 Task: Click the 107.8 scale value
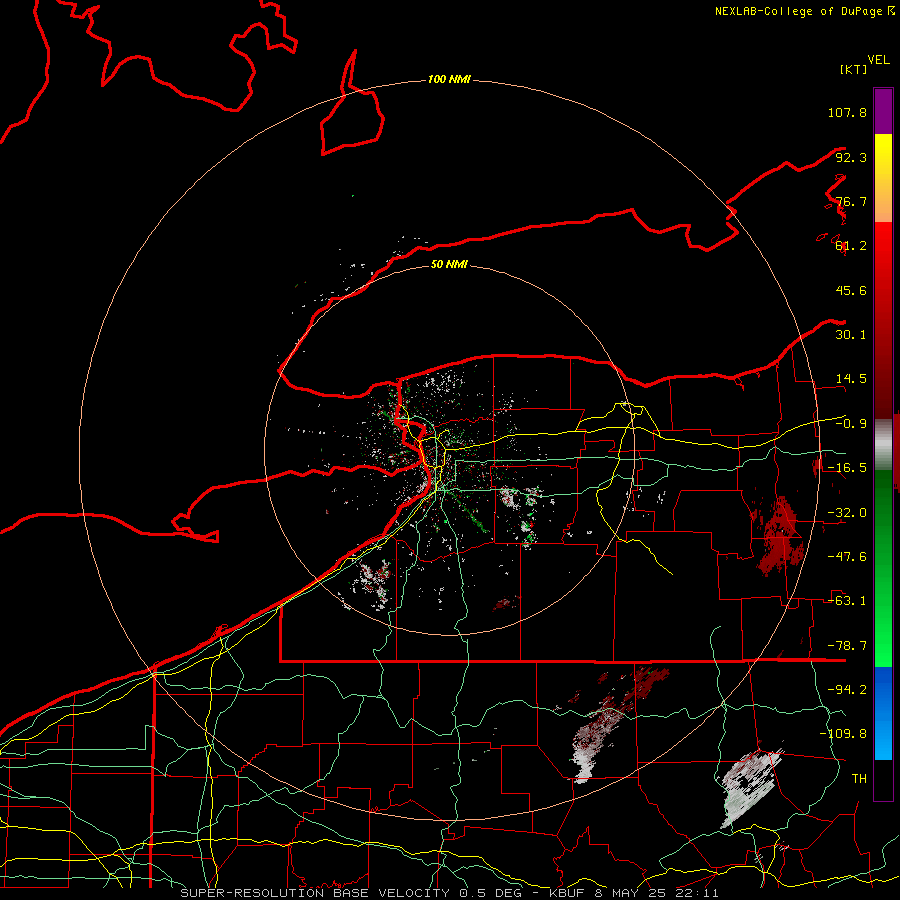click(847, 112)
